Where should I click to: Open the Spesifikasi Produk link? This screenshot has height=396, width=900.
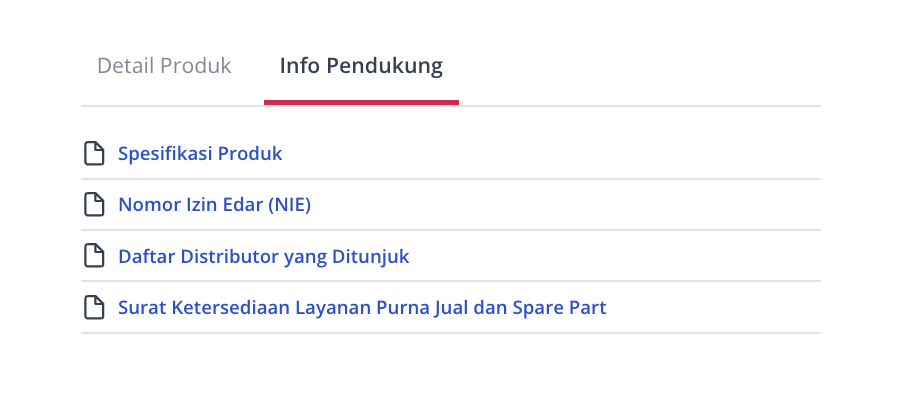pyautogui.click(x=200, y=154)
